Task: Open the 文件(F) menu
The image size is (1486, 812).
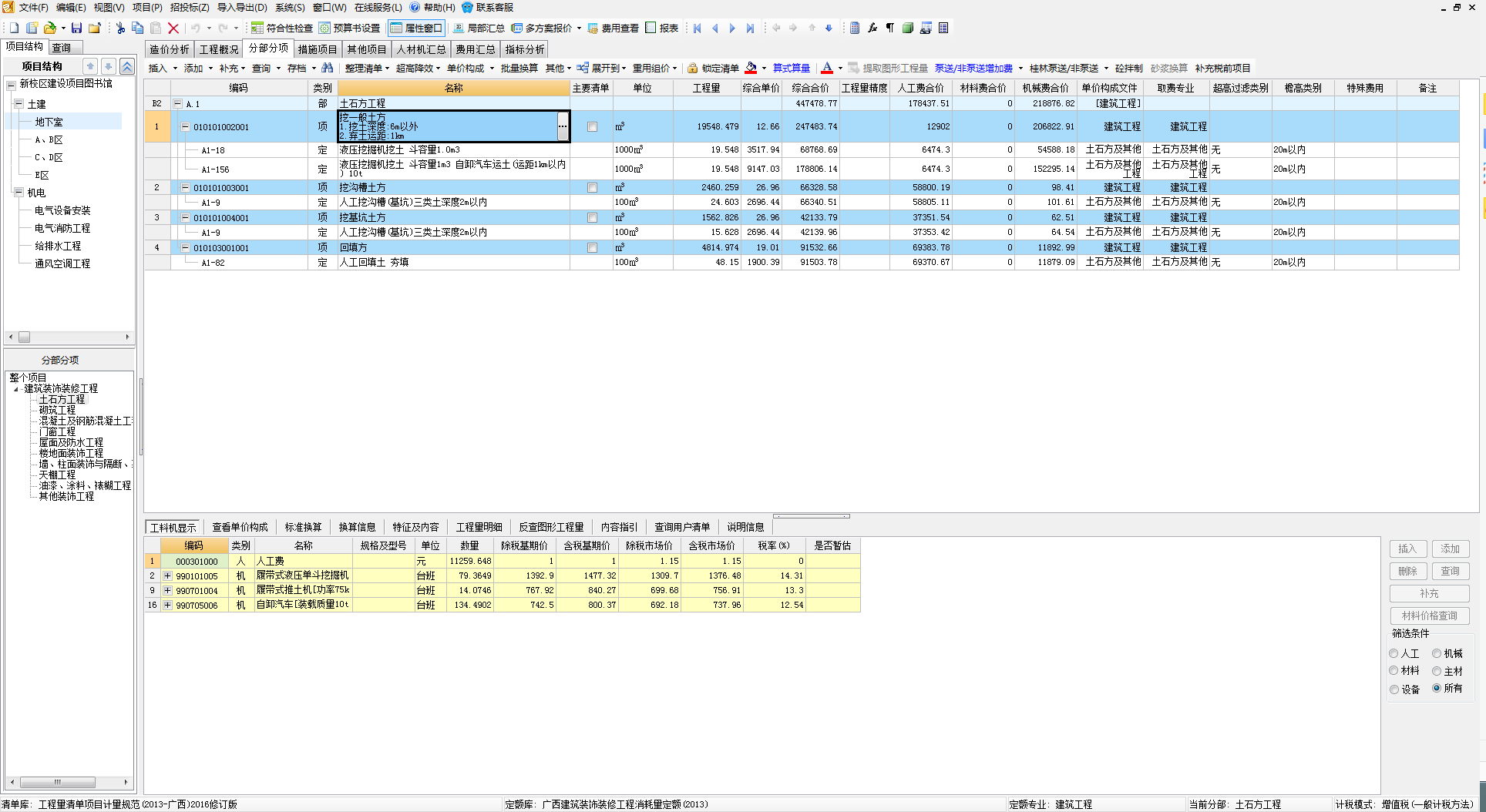Action: [33, 8]
